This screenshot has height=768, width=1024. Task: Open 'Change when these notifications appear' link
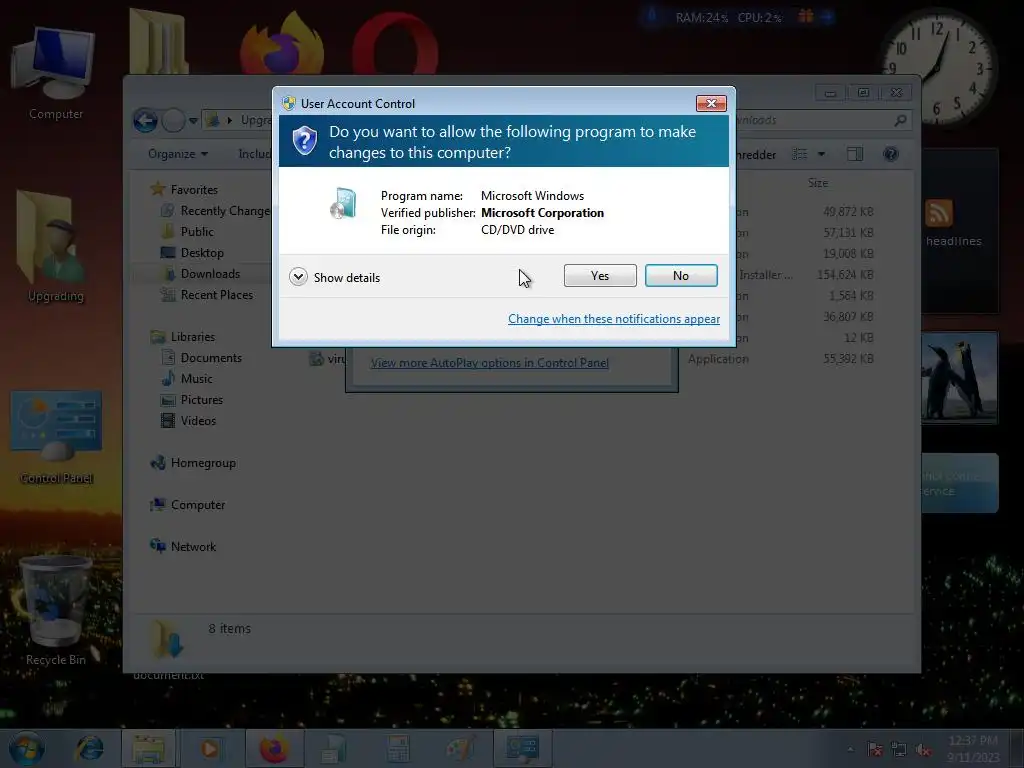(x=614, y=319)
